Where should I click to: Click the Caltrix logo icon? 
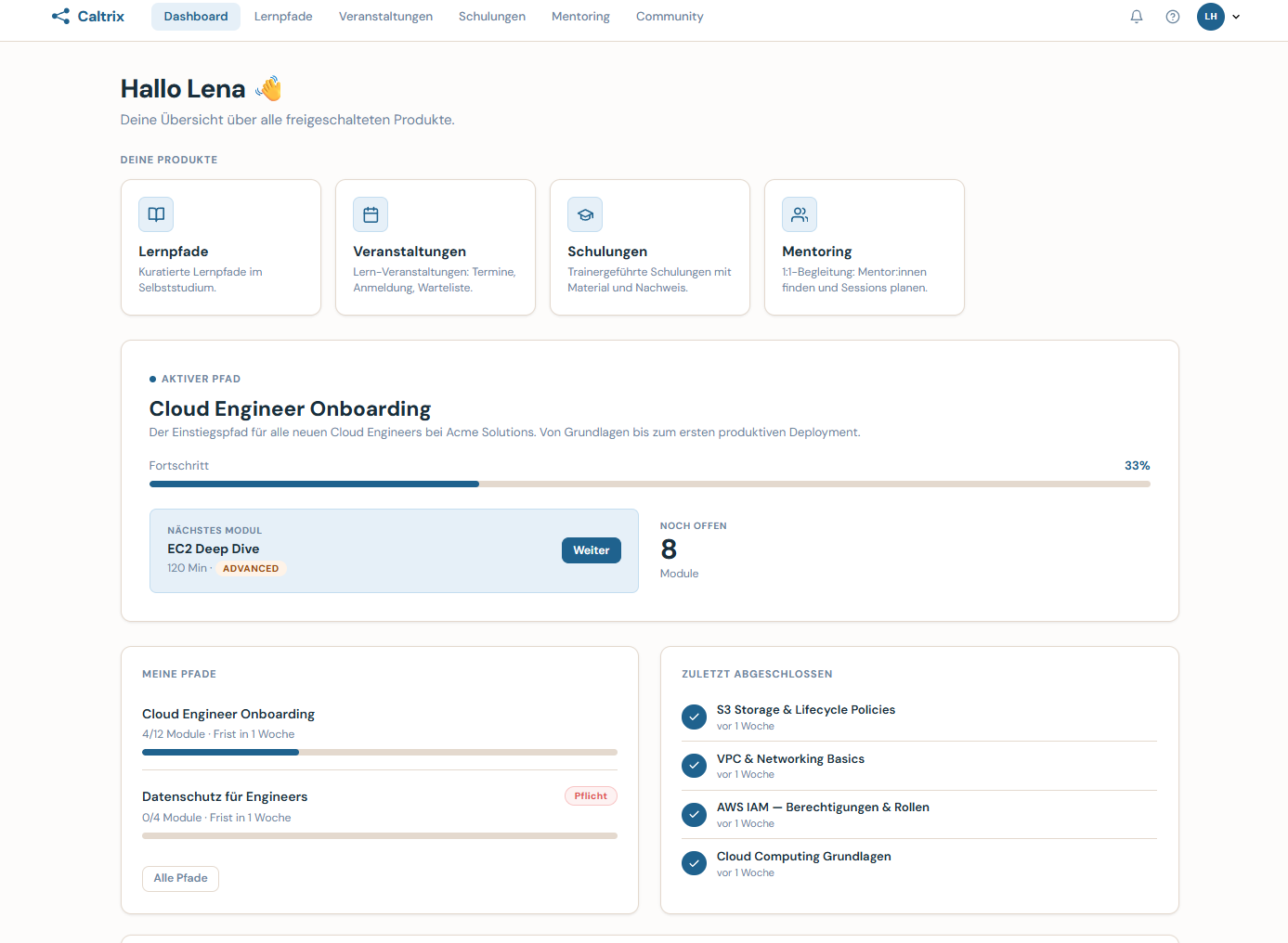(60, 16)
